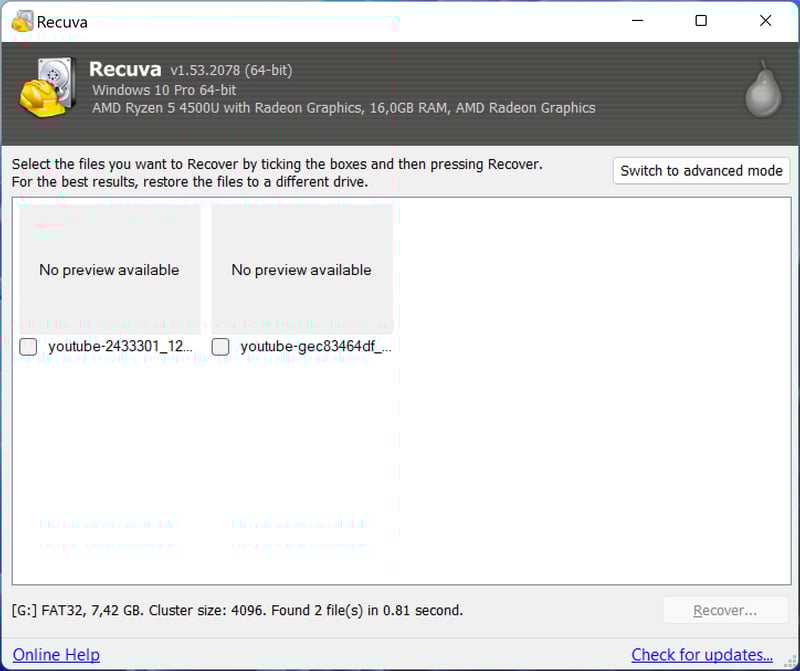Minimize the Recuva window

(637, 21)
